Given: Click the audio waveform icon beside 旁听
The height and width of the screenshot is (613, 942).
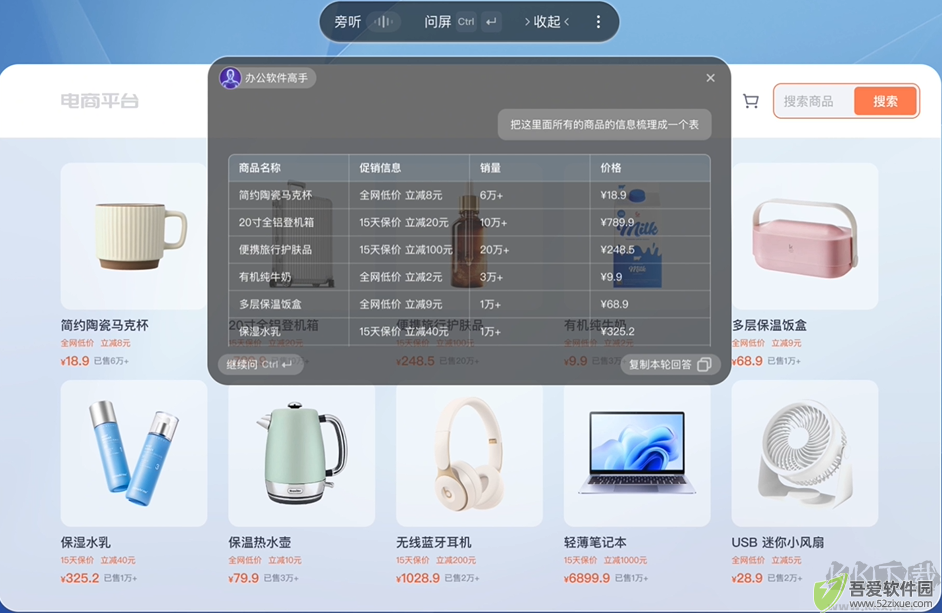Looking at the screenshot, I should [x=383, y=22].
